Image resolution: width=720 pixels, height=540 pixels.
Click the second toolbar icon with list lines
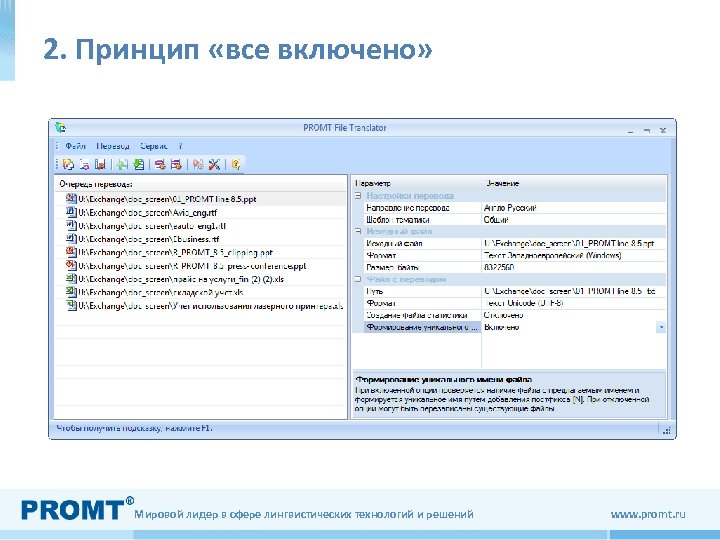pos(84,164)
